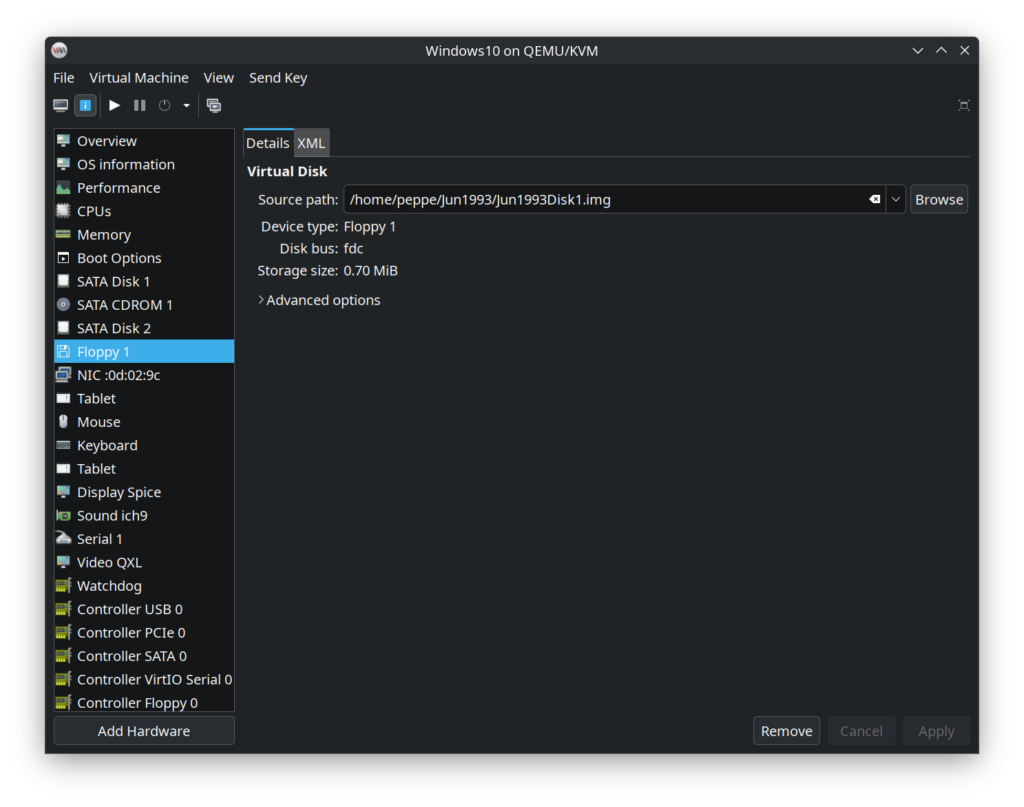Open the Send Key menu

278,77
